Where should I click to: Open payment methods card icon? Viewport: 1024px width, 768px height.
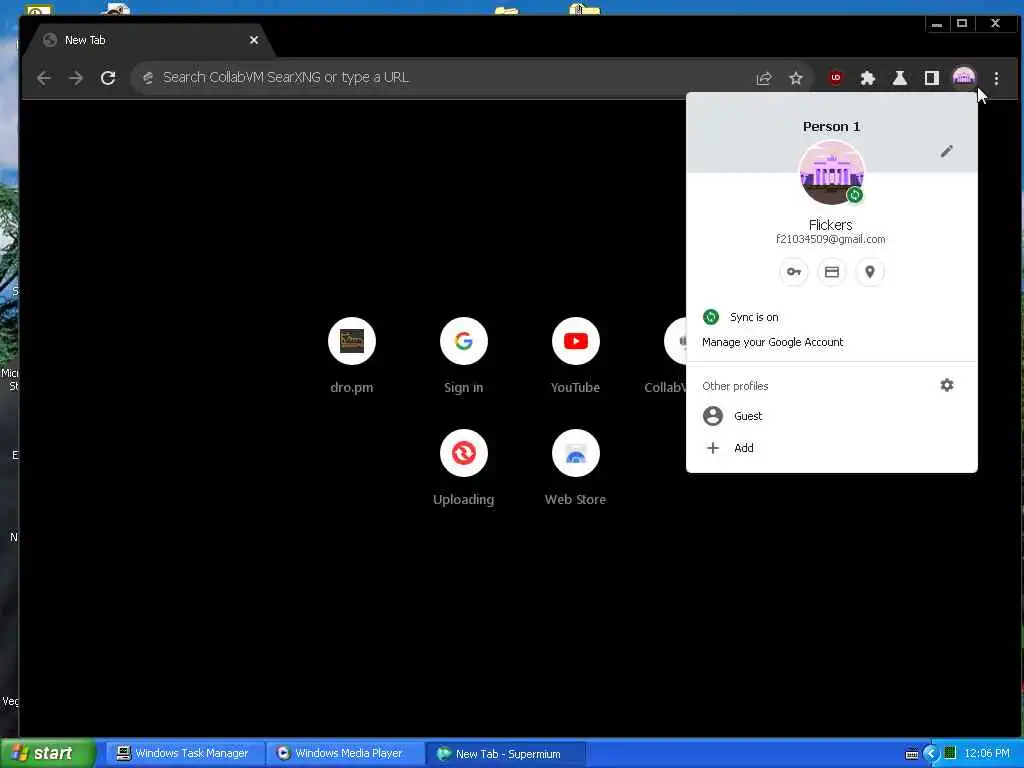[831, 272]
